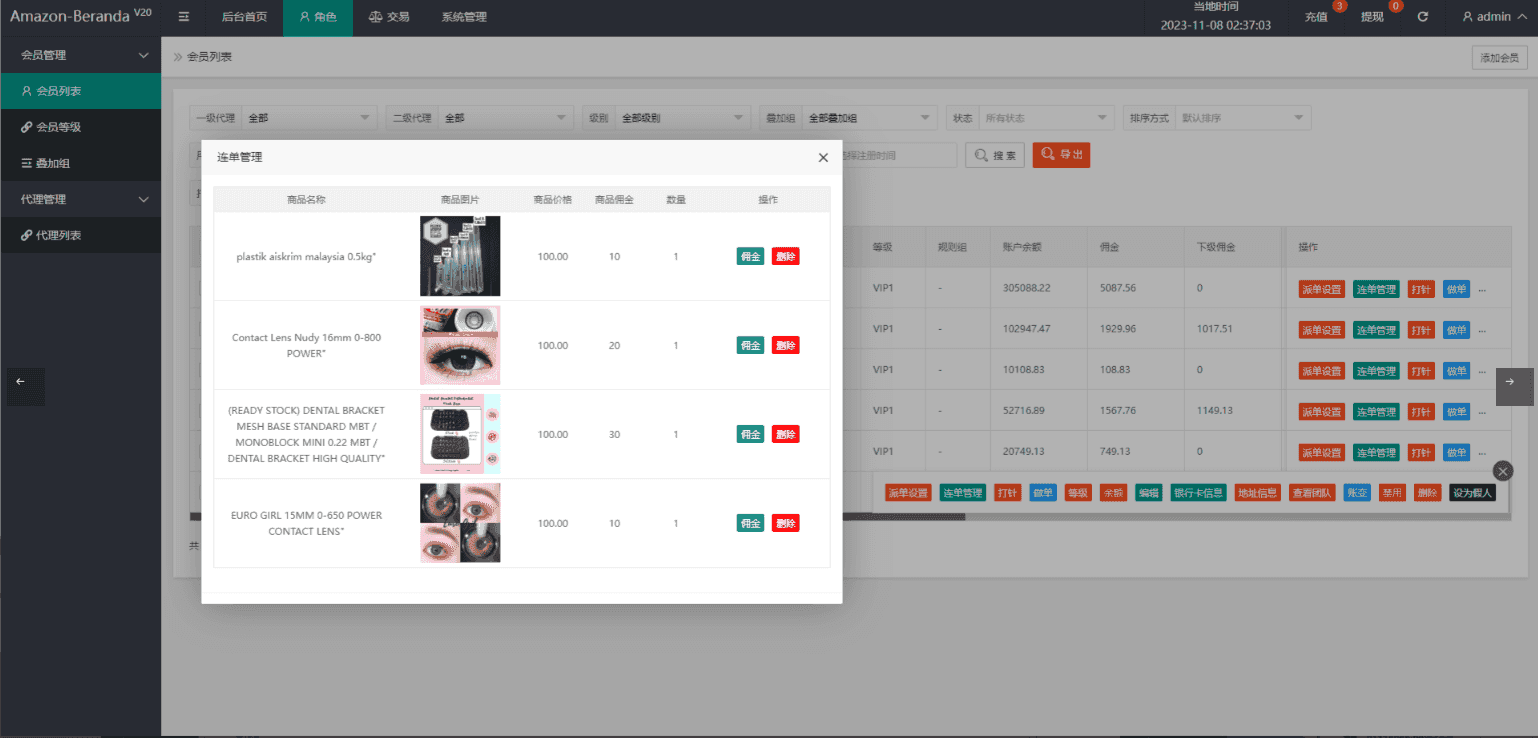Open the 充值 recharge notifications

1316,17
